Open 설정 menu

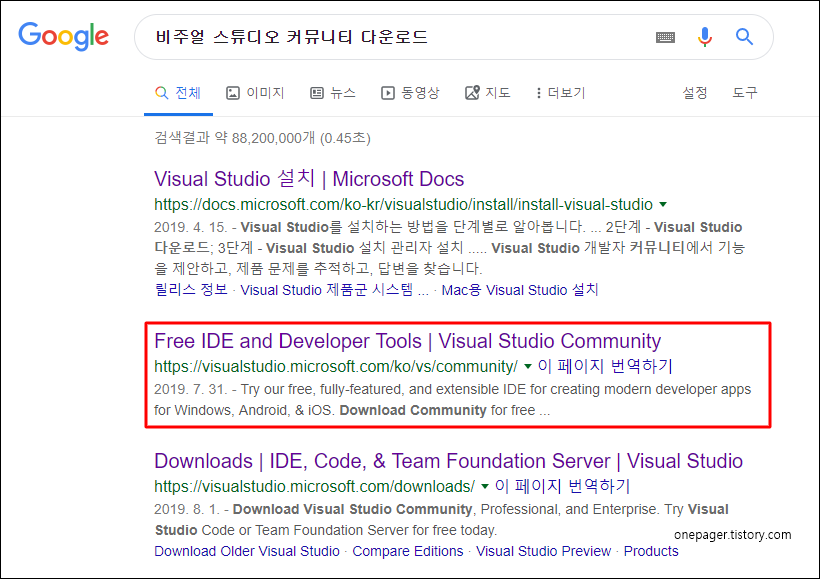[x=694, y=93]
